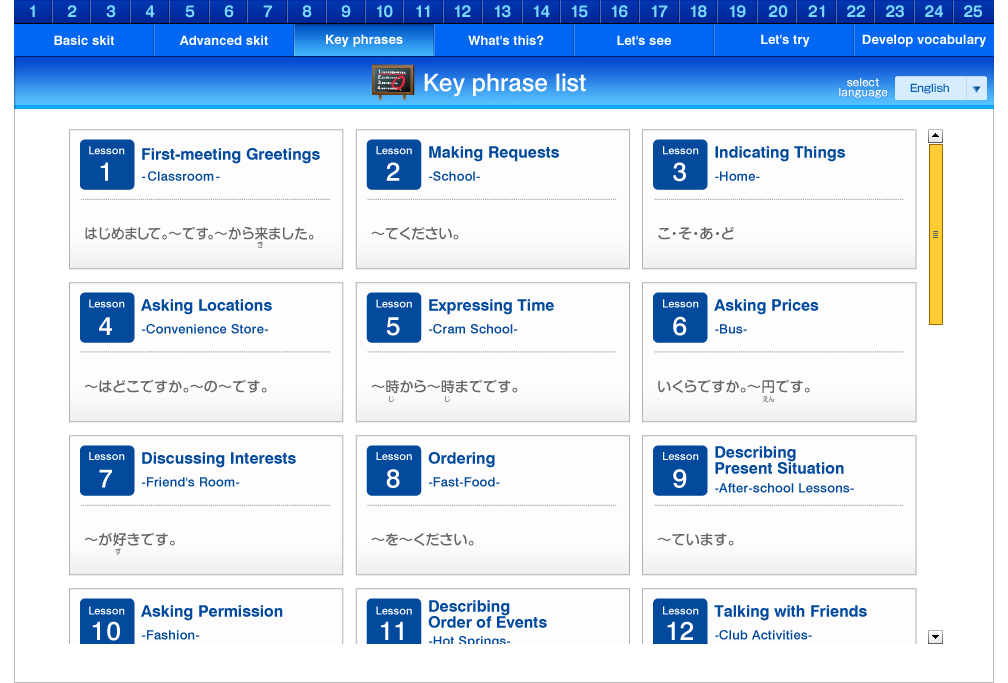
Task: Select the Lesson 7 badge for Discussing Interests
Action: click(107, 470)
